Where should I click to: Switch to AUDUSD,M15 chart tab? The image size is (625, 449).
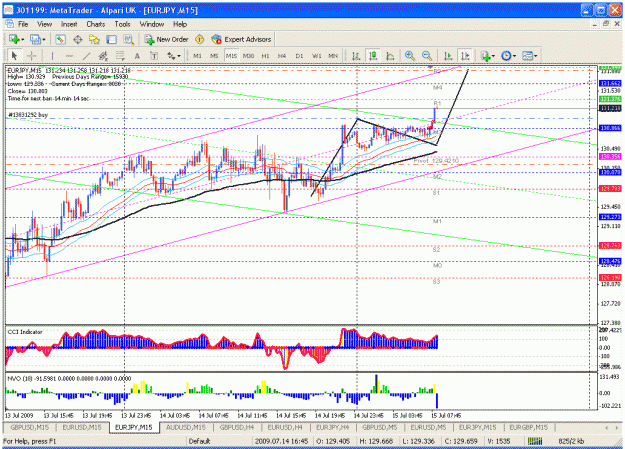[x=185, y=427]
